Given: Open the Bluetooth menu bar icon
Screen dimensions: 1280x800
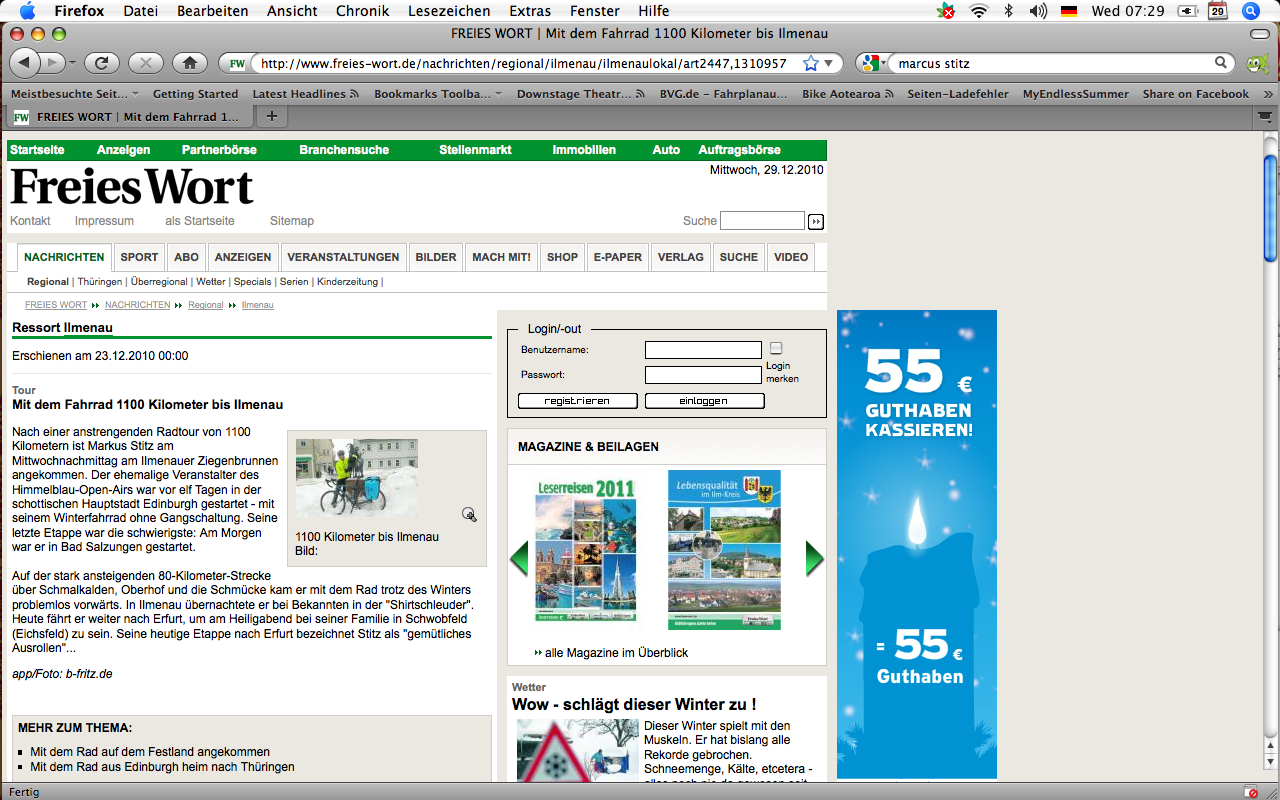Looking at the screenshot, I should coord(1008,11).
